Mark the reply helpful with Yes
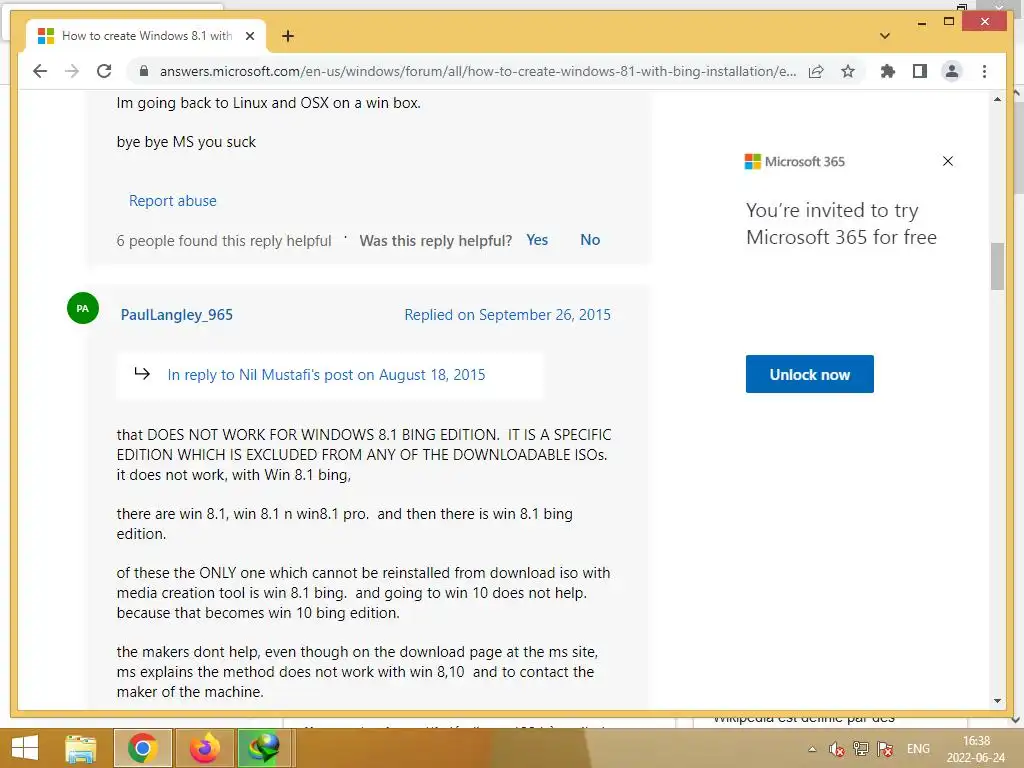Image resolution: width=1024 pixels, height=768 pixels. tap(537, 240)
